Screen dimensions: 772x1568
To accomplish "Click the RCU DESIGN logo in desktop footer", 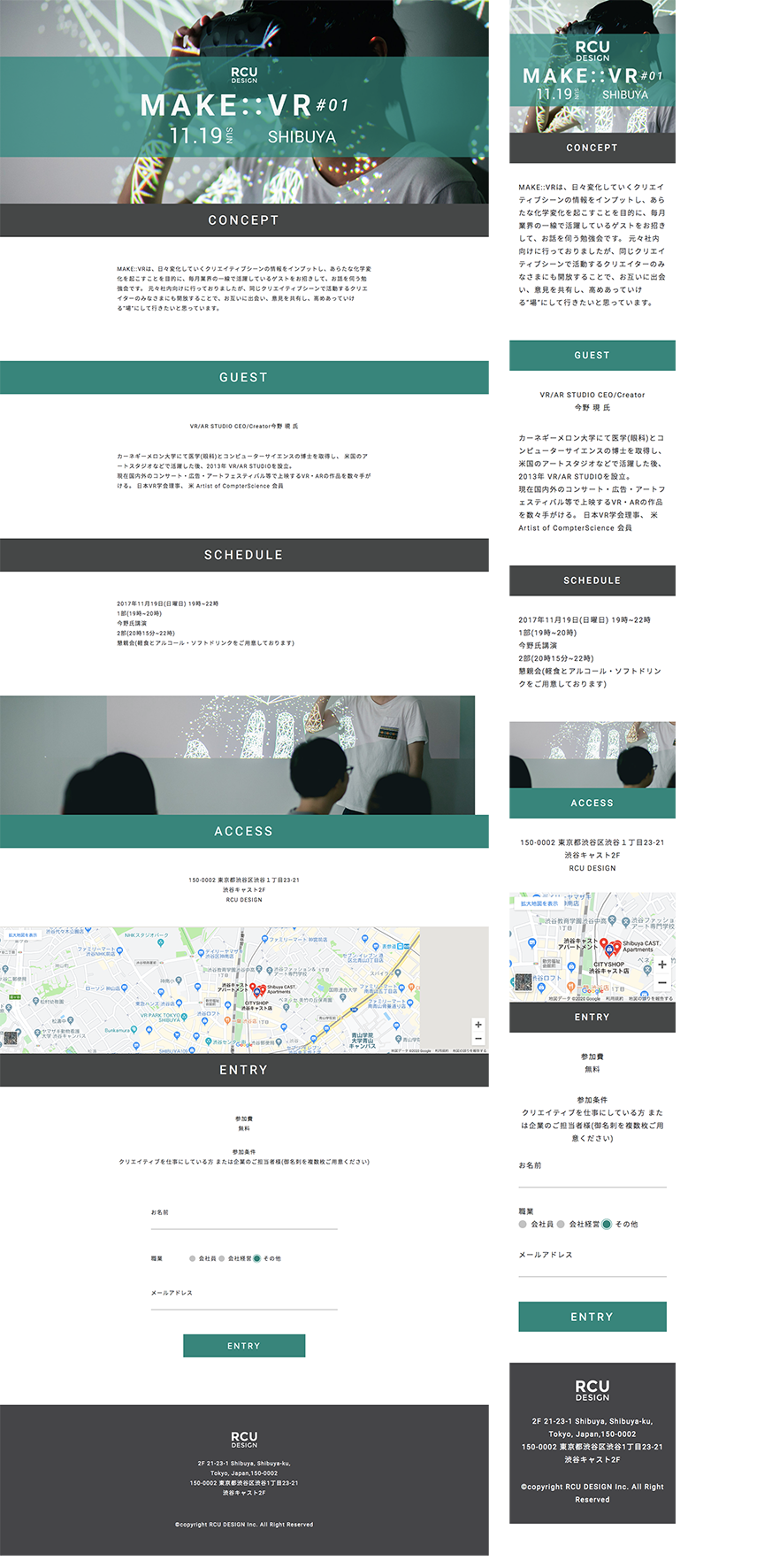I will [x=244, y=1439].
